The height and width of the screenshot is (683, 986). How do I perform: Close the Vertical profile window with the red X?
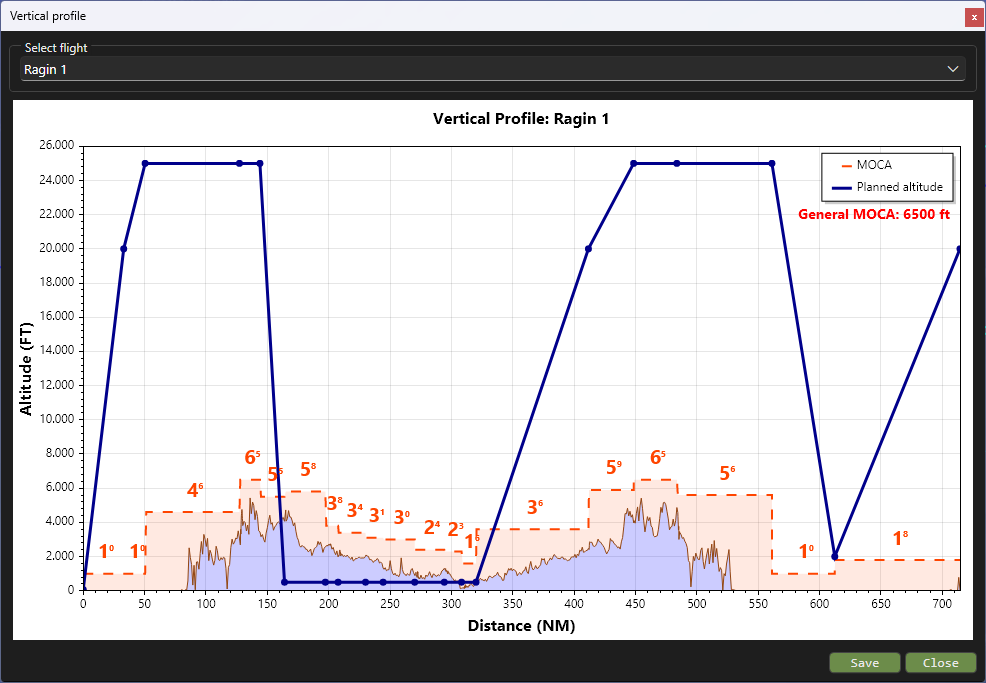click(x=974, y=17)
